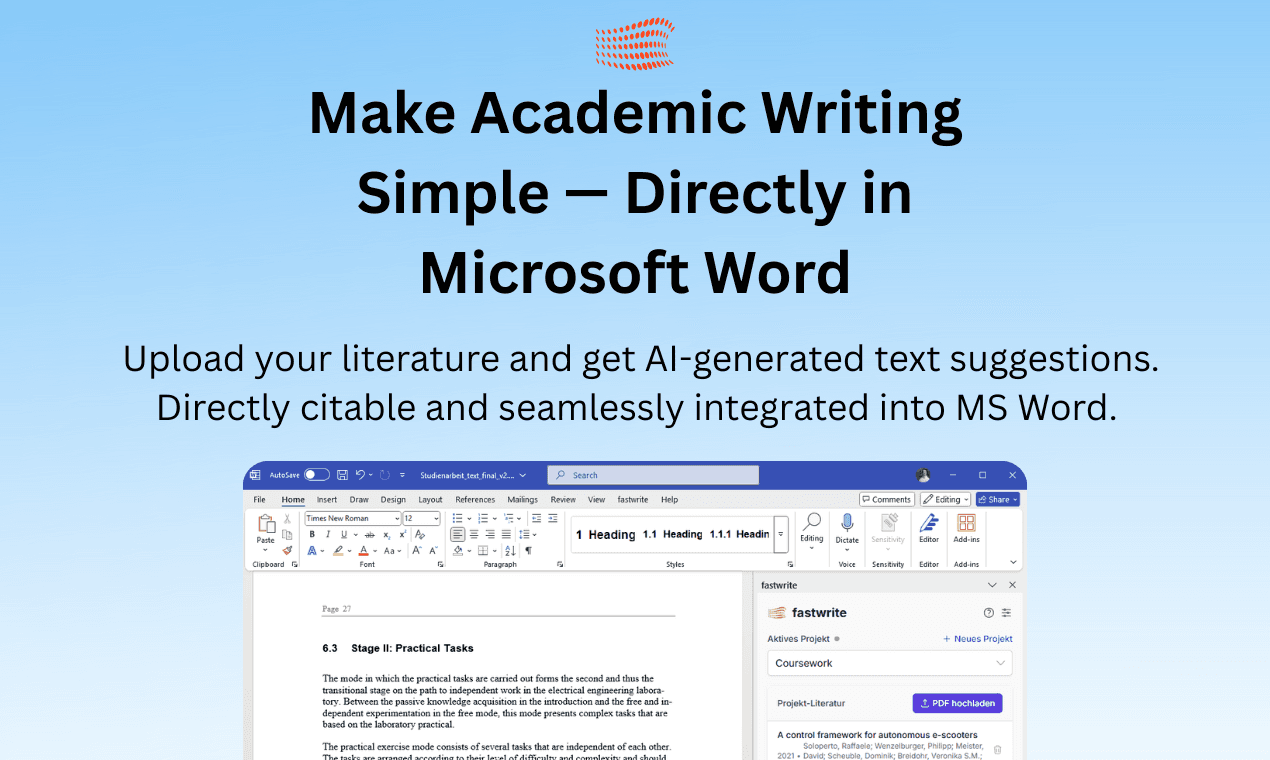Click the Cut scissors icon
Screen dimensions: 1270x760
click(x=287, y=518)
